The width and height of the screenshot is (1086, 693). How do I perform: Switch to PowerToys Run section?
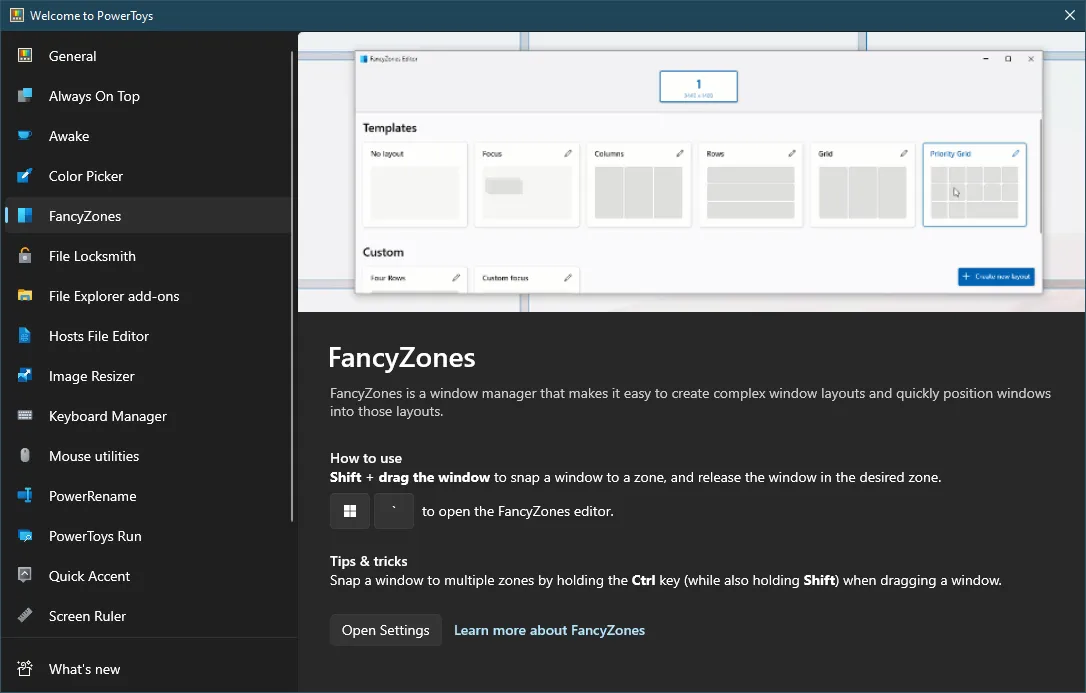[x=95, y=536]
